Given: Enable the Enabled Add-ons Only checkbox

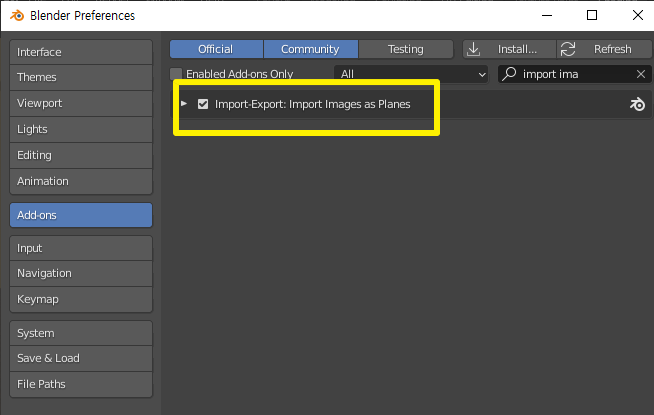Looking at the screenshot, I should (x=176, y=74).
